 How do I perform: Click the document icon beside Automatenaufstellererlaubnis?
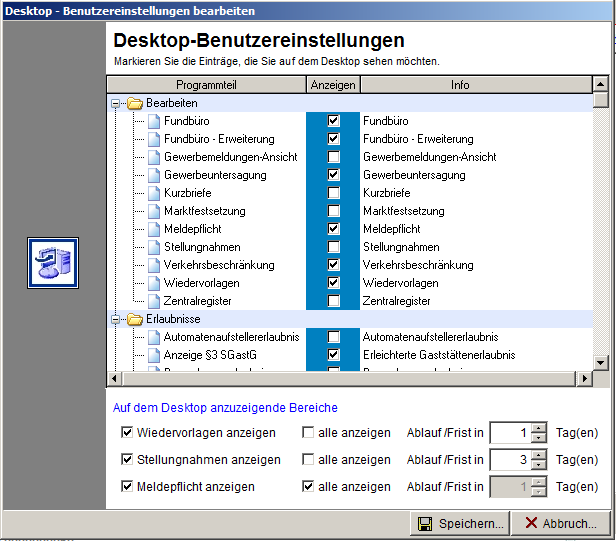coord(154,337)
